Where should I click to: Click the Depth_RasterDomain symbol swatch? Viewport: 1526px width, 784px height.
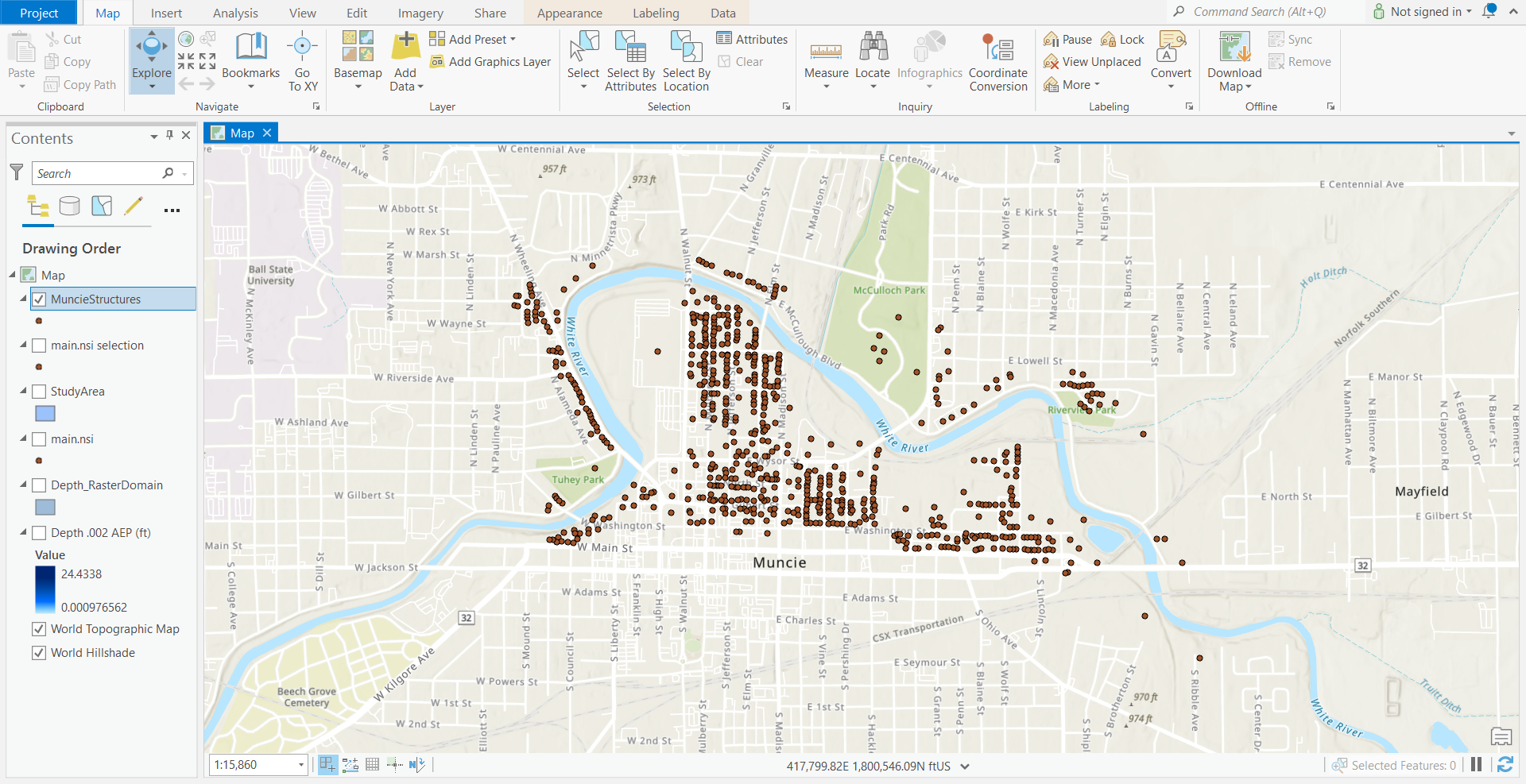[45, 508]
